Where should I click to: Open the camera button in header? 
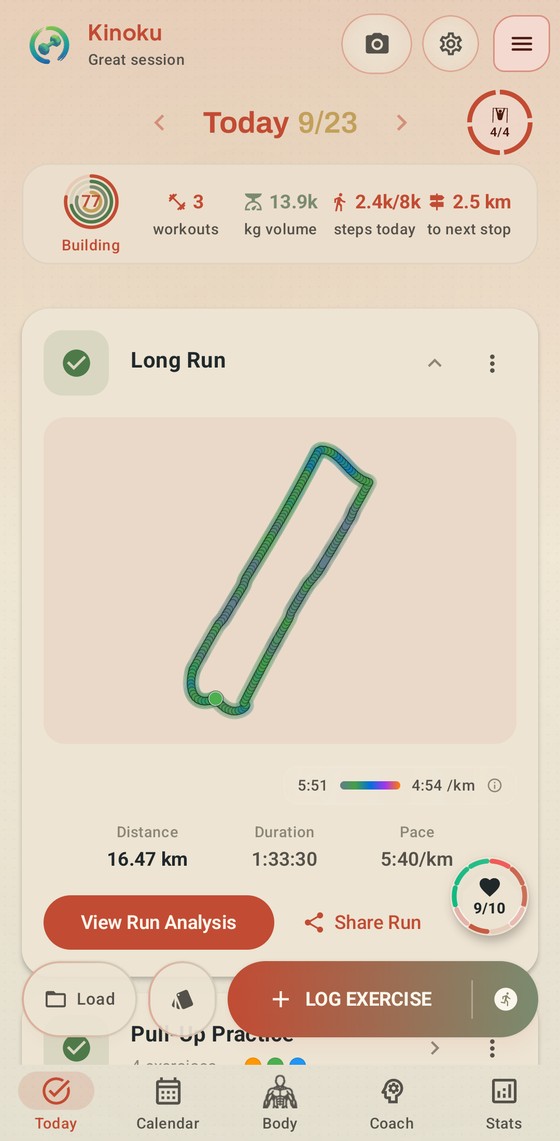click(376, 44)
